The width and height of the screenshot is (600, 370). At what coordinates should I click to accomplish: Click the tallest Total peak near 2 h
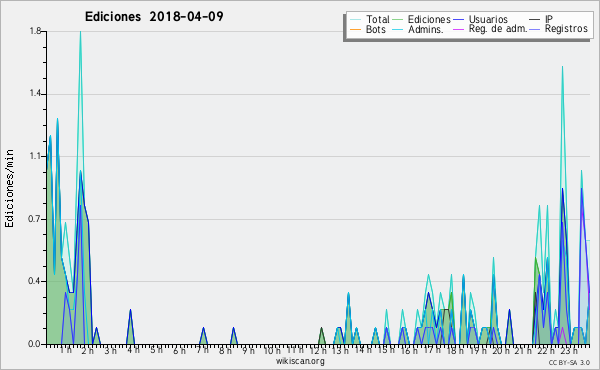80,32
